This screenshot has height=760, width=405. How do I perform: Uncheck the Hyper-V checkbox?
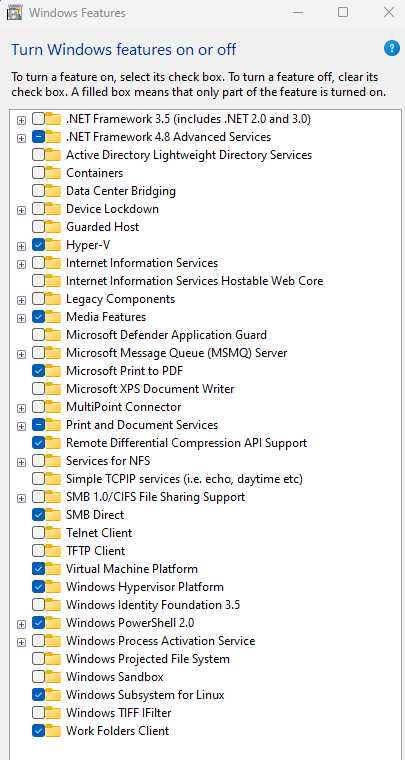[x=38, y=245]
